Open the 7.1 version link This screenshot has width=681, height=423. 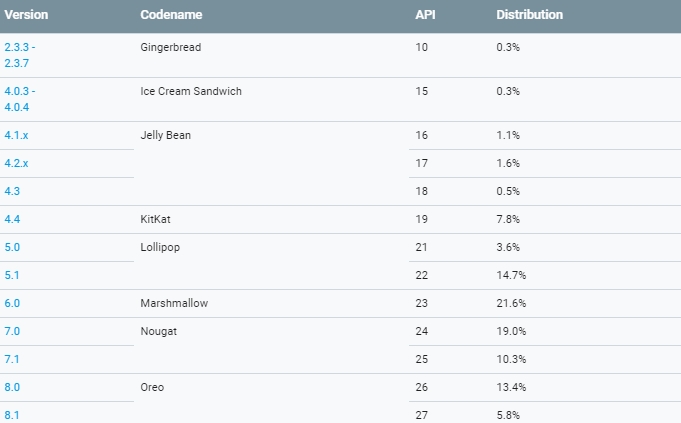point(12,358)
